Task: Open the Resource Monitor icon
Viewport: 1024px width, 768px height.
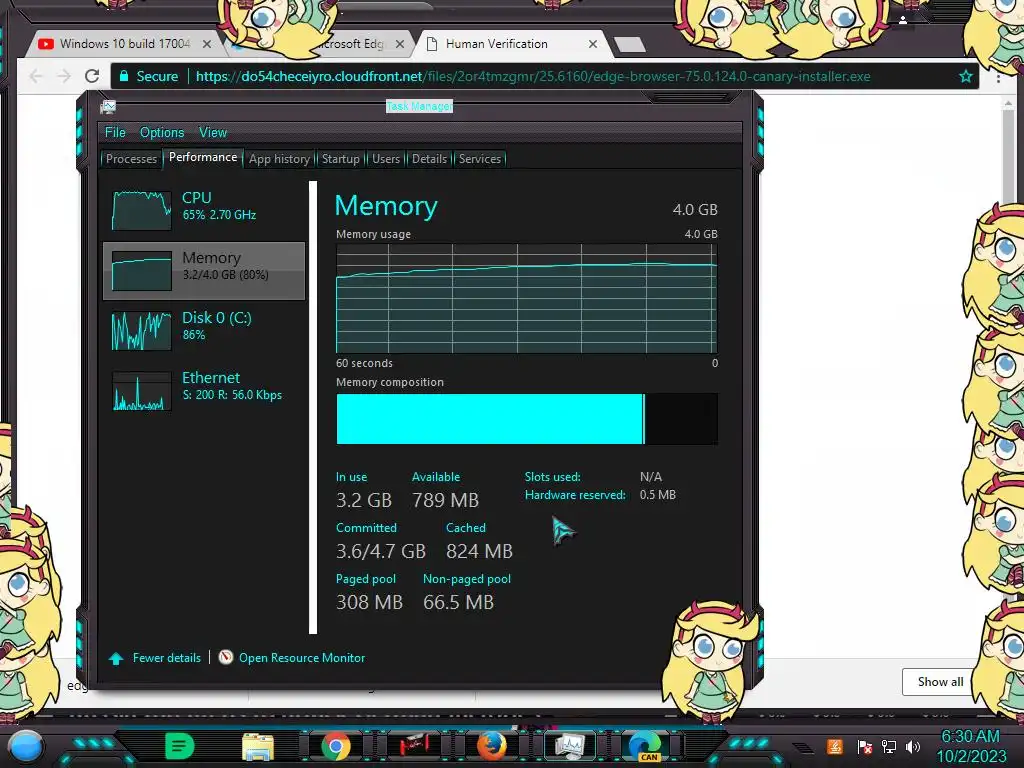Action: pyautogui.click(x=225, y=657)
